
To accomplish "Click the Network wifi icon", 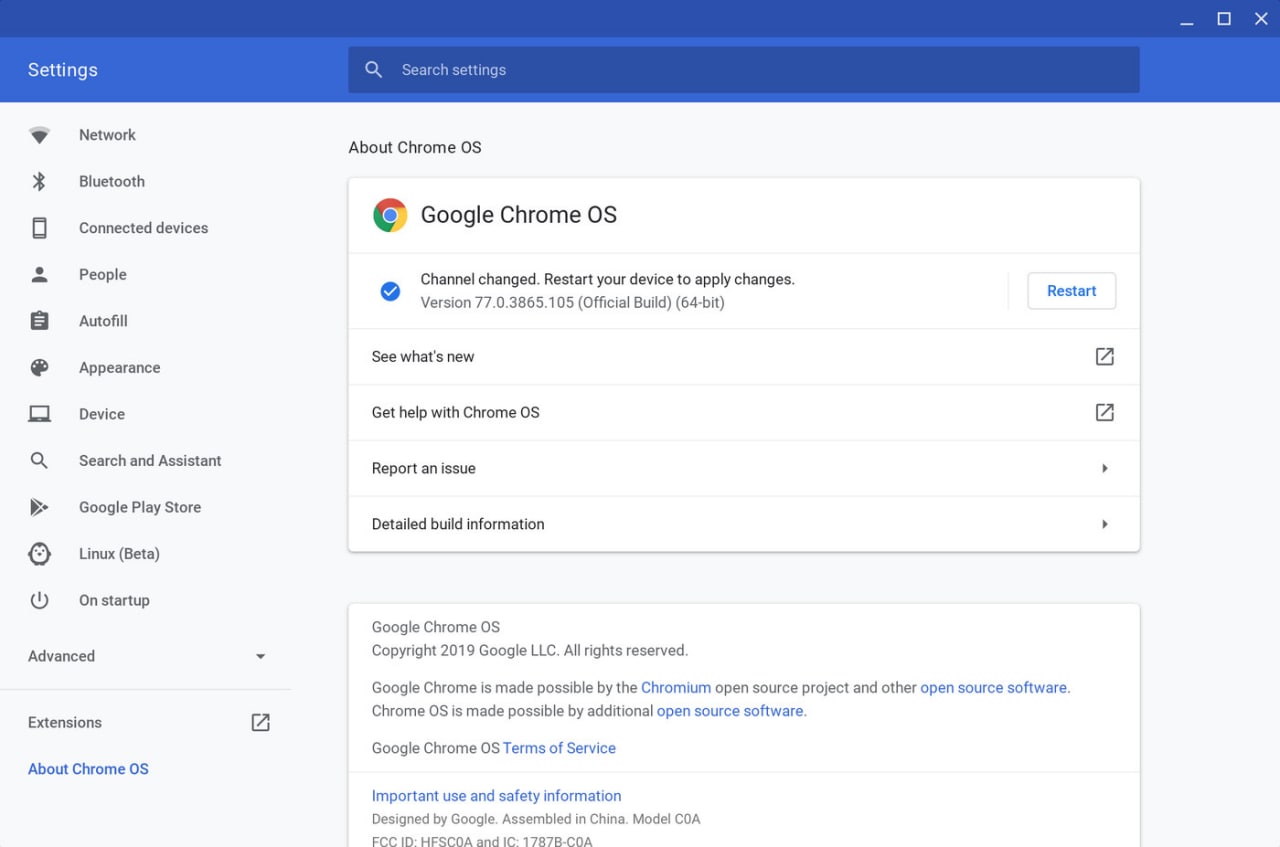I will click(39, 135).
